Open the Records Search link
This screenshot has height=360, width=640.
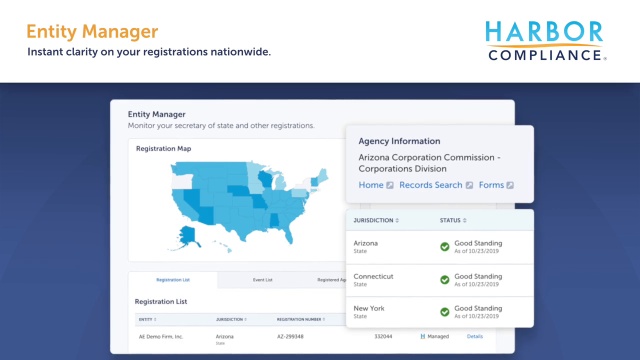click(x=431, y=185)
